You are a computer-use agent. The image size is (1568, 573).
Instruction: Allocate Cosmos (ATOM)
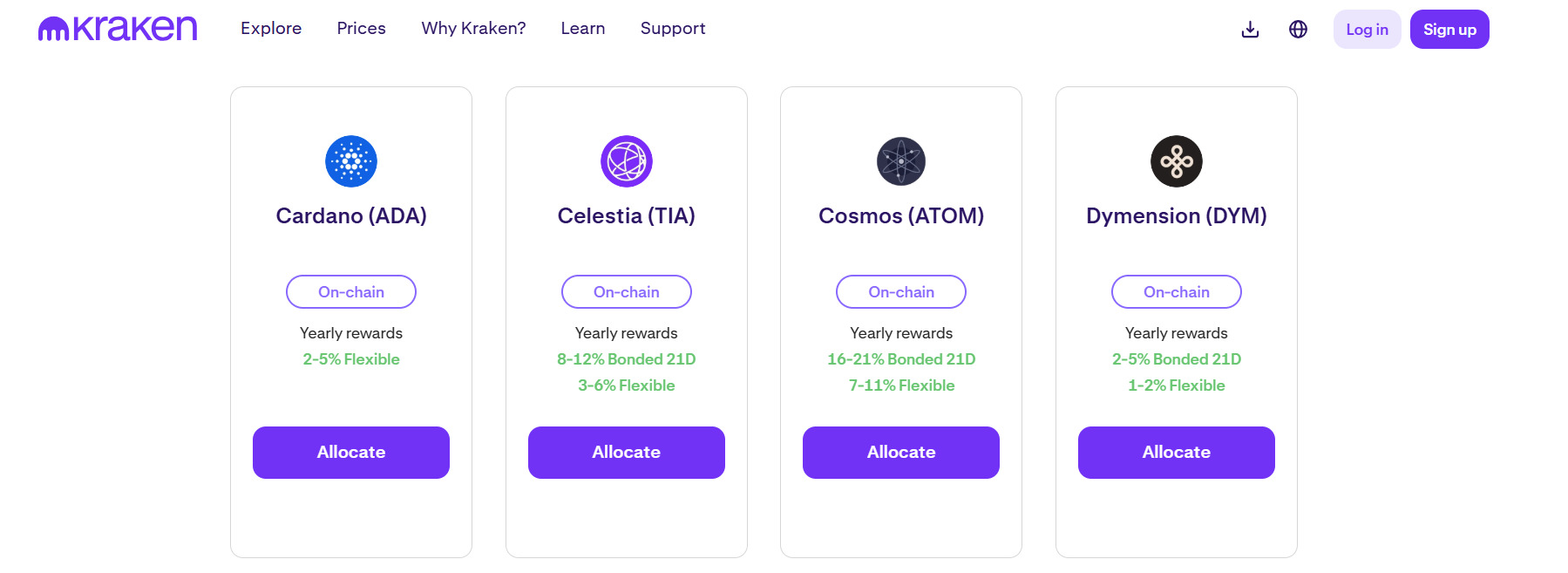click(900, 453)
